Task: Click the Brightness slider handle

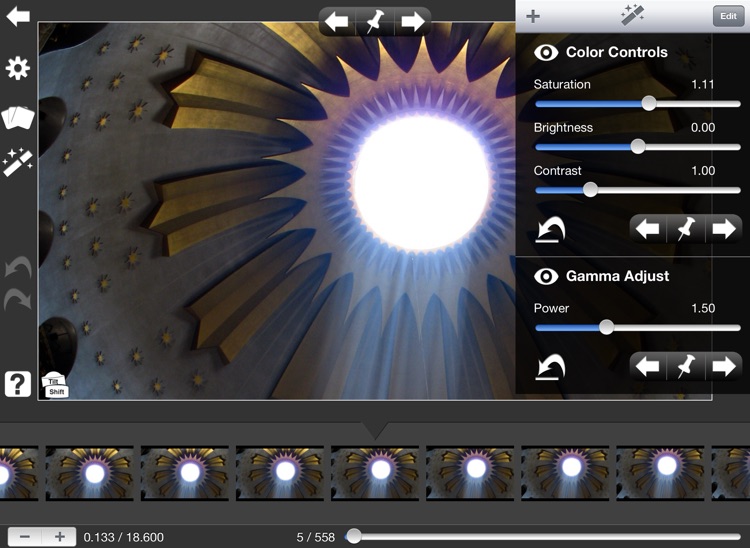Action: pyautogui.click(x=638, y=146)
